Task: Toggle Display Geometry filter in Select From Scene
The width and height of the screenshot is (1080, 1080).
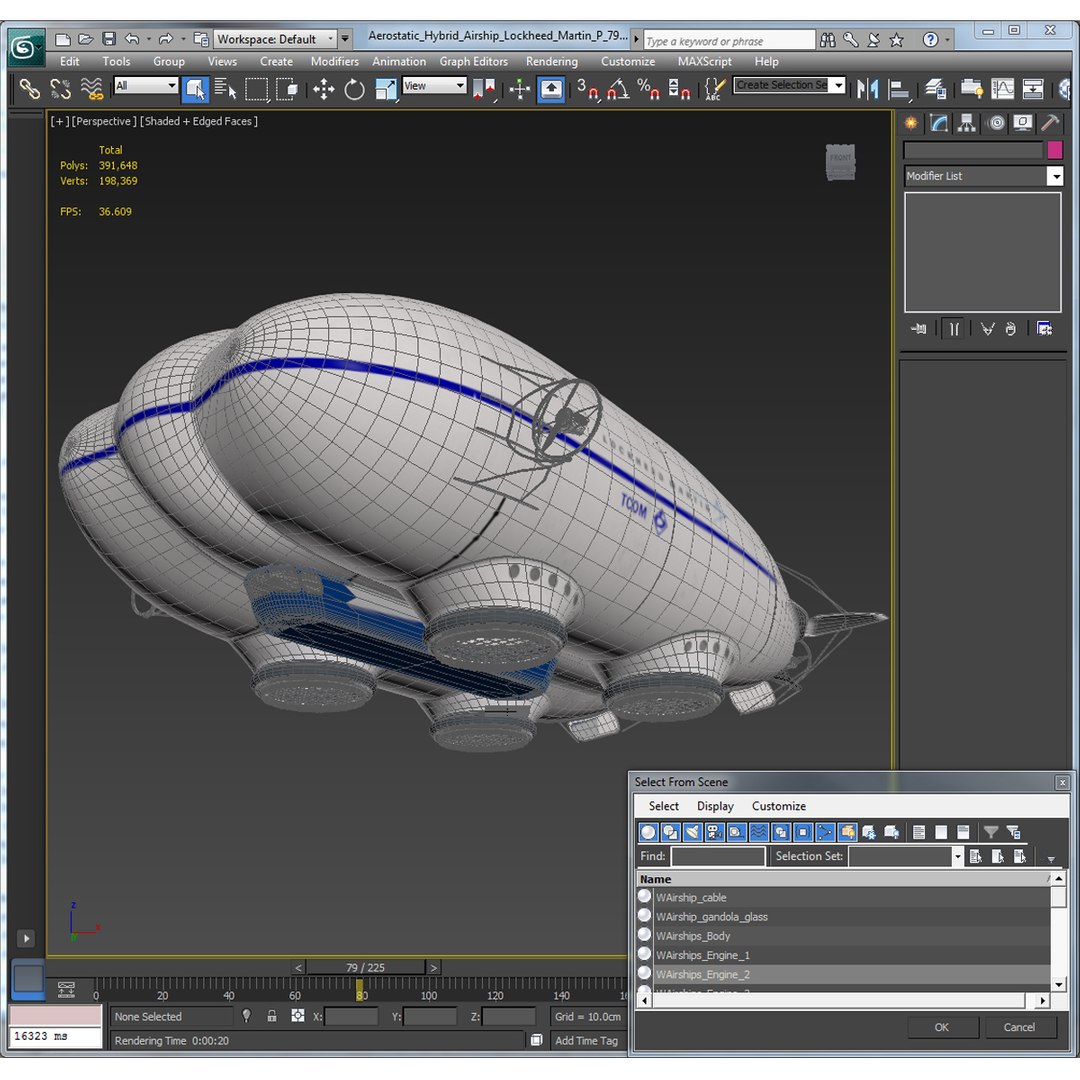Action: click(648, 832)
